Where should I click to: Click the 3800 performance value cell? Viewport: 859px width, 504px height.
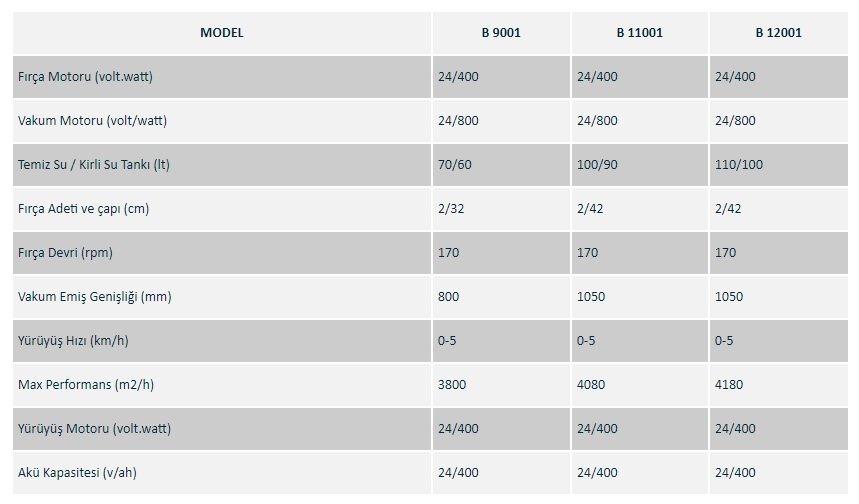pyautogui.click(x=501, y=385)
